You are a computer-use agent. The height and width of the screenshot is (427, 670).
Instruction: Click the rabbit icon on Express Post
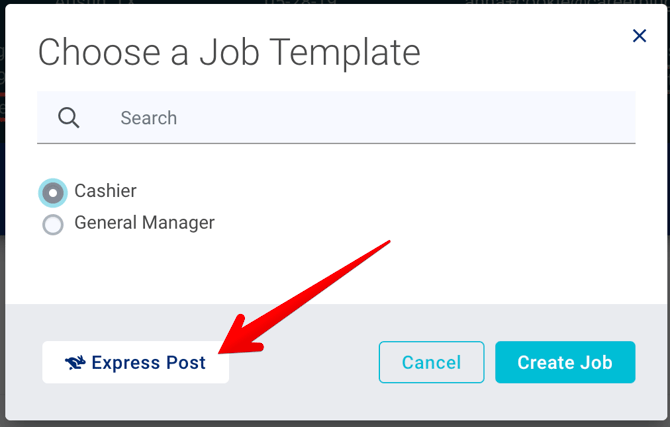75,363
